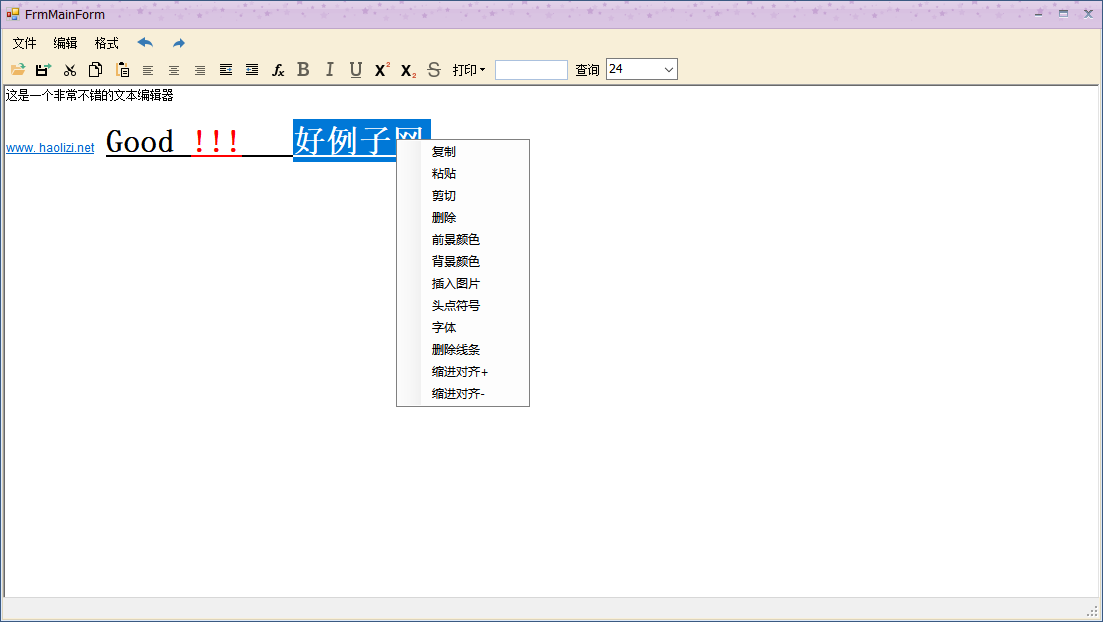Click the line 这是一个非常不错的文本编辑器
Viewport: 1103px width, 622px height.
[89, 95]
